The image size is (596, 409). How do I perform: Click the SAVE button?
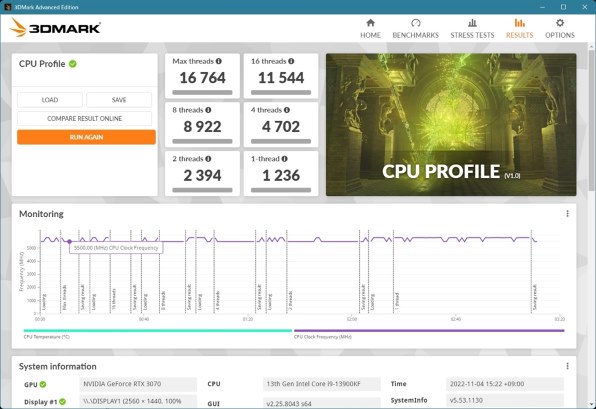point(119,100)
